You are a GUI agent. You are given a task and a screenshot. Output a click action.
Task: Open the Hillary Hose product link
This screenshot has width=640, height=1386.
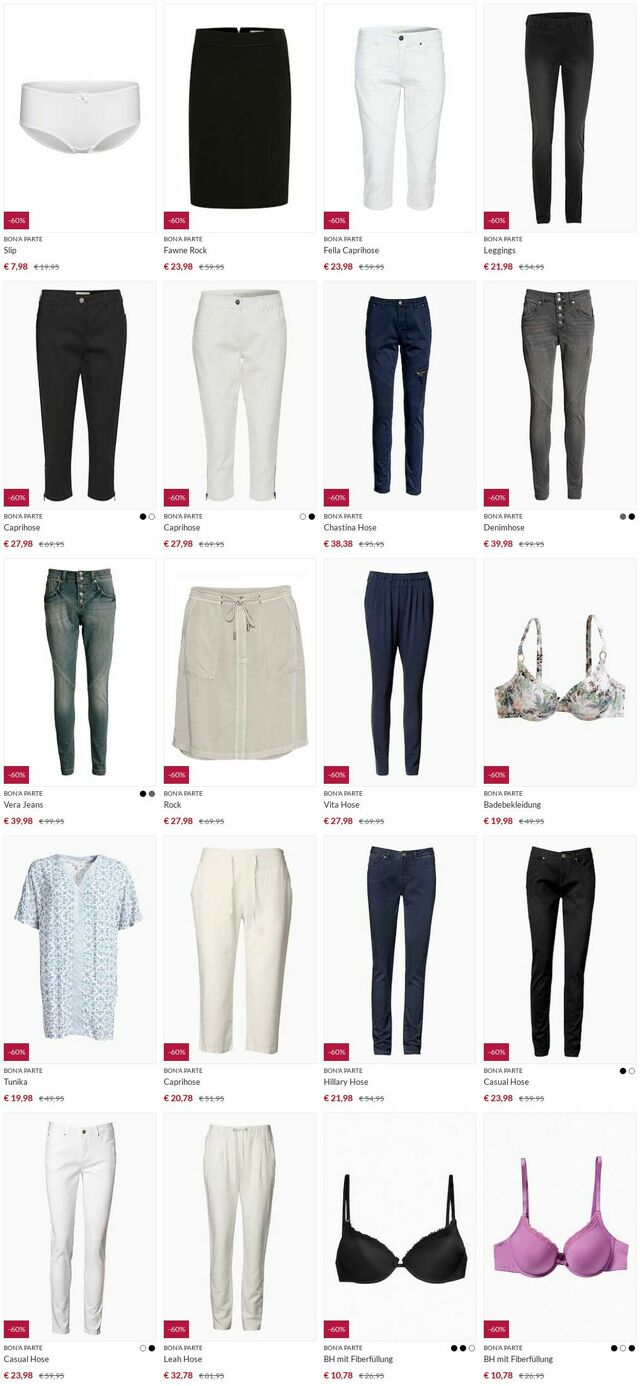click(x=346, y=1082)
